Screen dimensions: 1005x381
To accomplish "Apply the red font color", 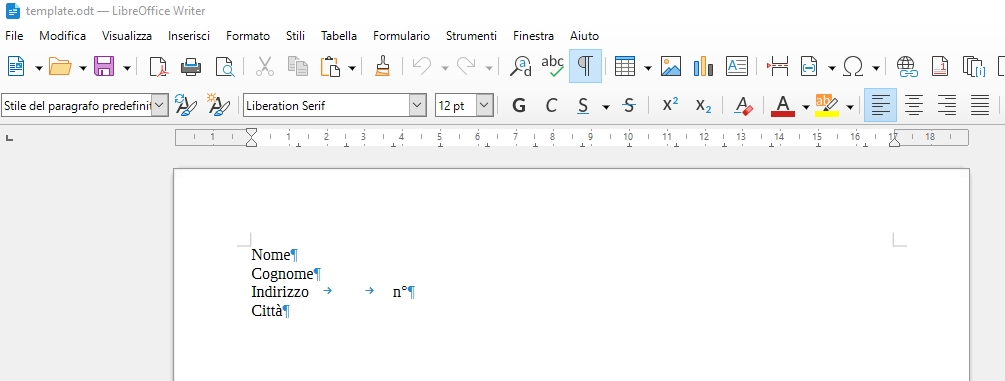I will pyautogui.click(x=783, y=105).
